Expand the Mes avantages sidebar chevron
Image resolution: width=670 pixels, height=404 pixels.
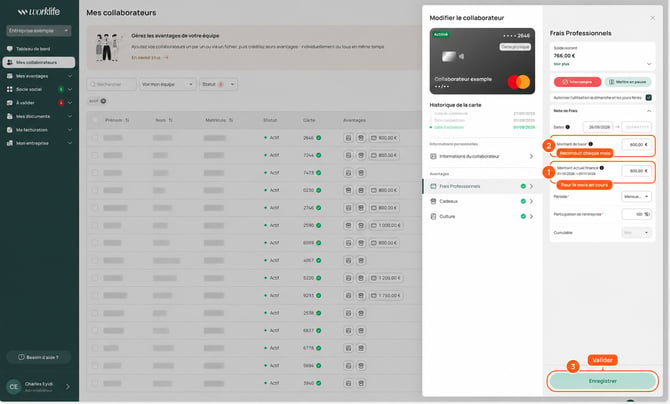pyautogui.click(x=70, y=76)
